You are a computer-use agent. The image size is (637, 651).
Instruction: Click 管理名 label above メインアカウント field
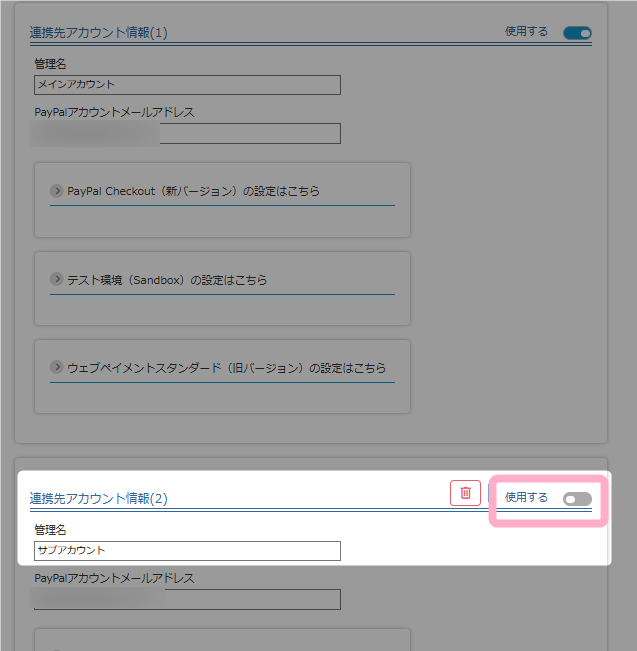(50, 64)
